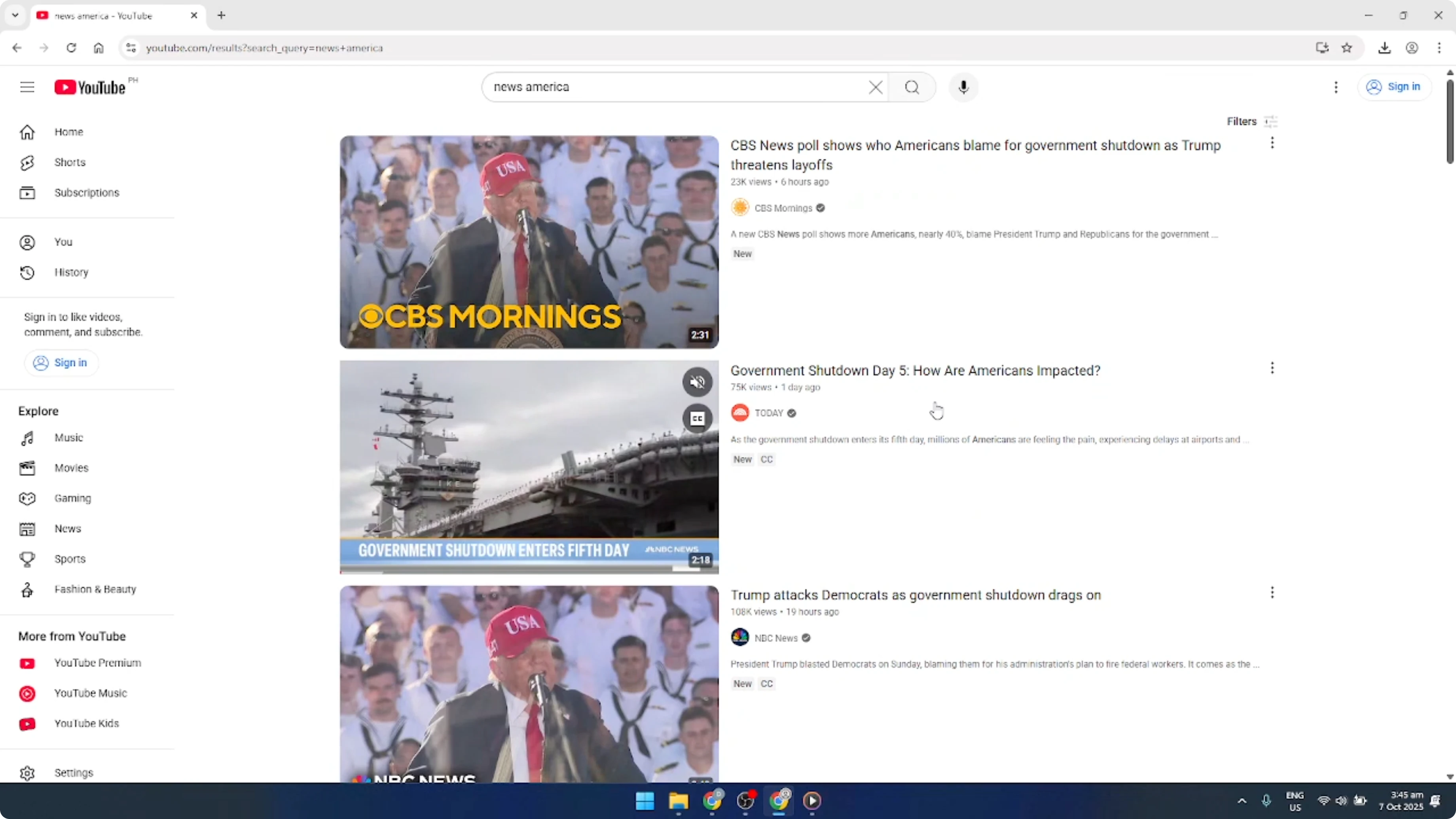Open TODAY channel avatar
Screen dimensions: 1456x819
[x=740, y=413]
